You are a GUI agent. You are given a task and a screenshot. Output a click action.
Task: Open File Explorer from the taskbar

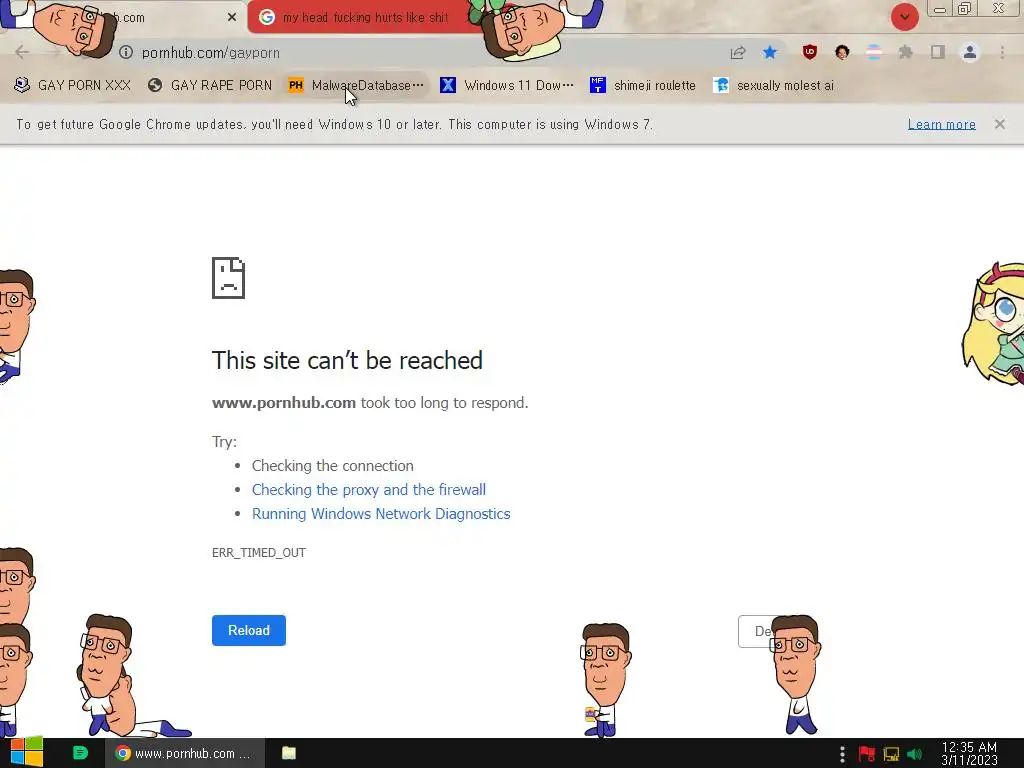pos(289,753)
